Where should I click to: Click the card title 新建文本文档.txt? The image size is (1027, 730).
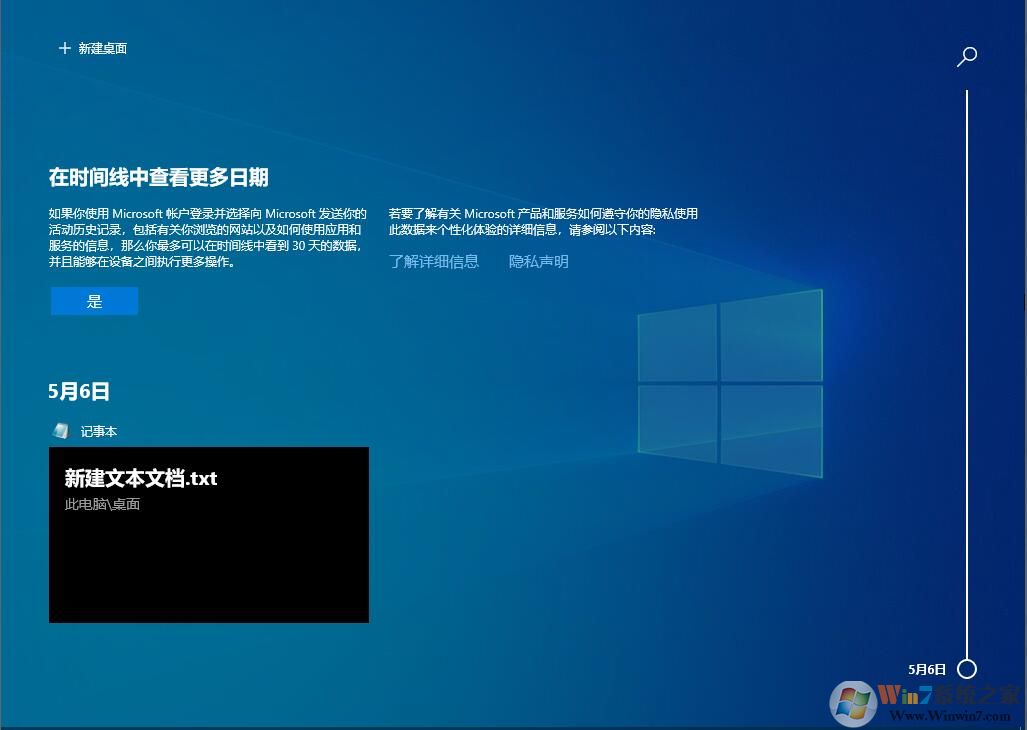coord(139,479)
